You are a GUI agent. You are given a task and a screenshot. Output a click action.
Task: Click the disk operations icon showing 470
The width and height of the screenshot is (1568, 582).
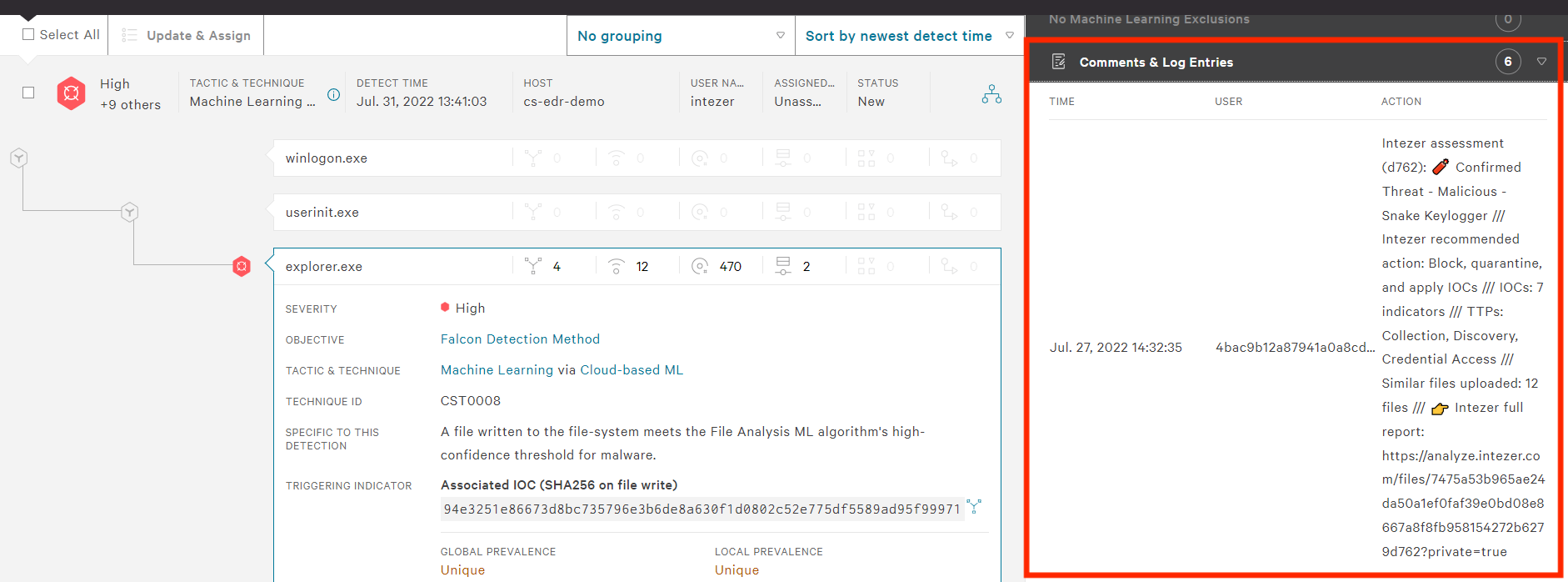(700, 266)
